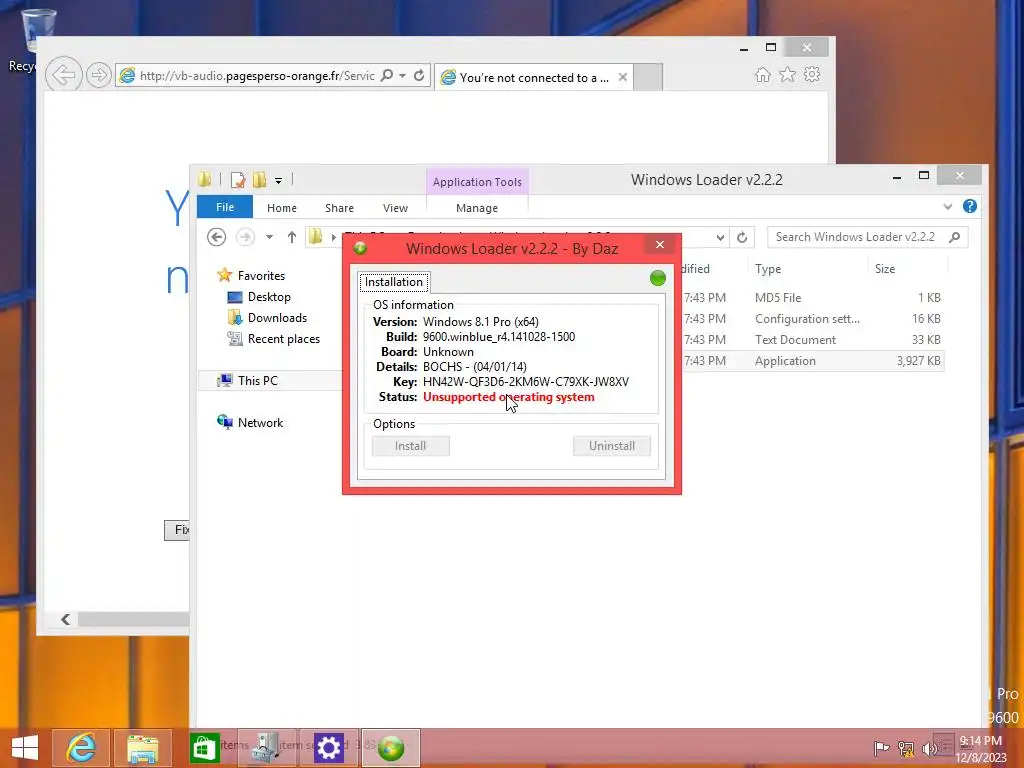This screenshot has width=1024, height=768.
Task: Open the volume speaker tray icon
Action: (929, 748)
